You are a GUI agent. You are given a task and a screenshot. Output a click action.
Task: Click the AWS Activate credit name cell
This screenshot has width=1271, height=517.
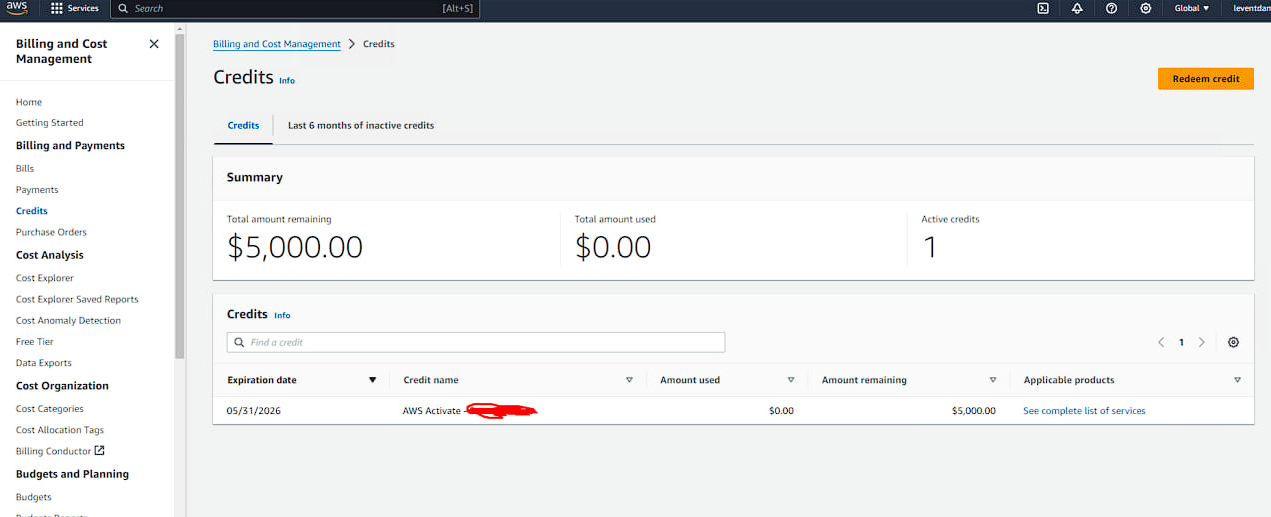tap(470, 411)
